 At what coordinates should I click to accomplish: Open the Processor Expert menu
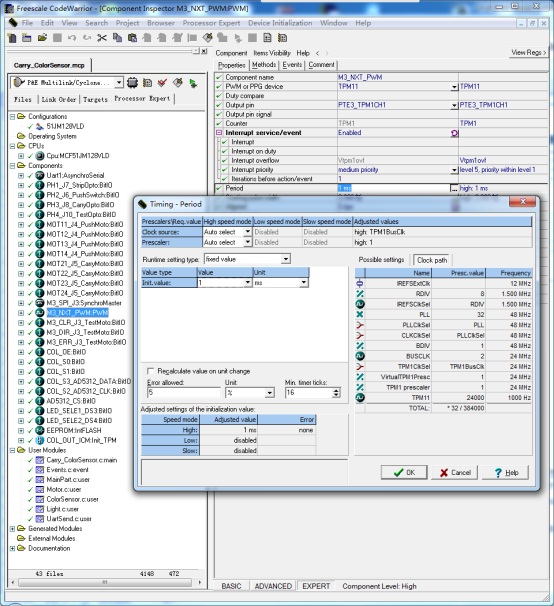coord(211,23)
